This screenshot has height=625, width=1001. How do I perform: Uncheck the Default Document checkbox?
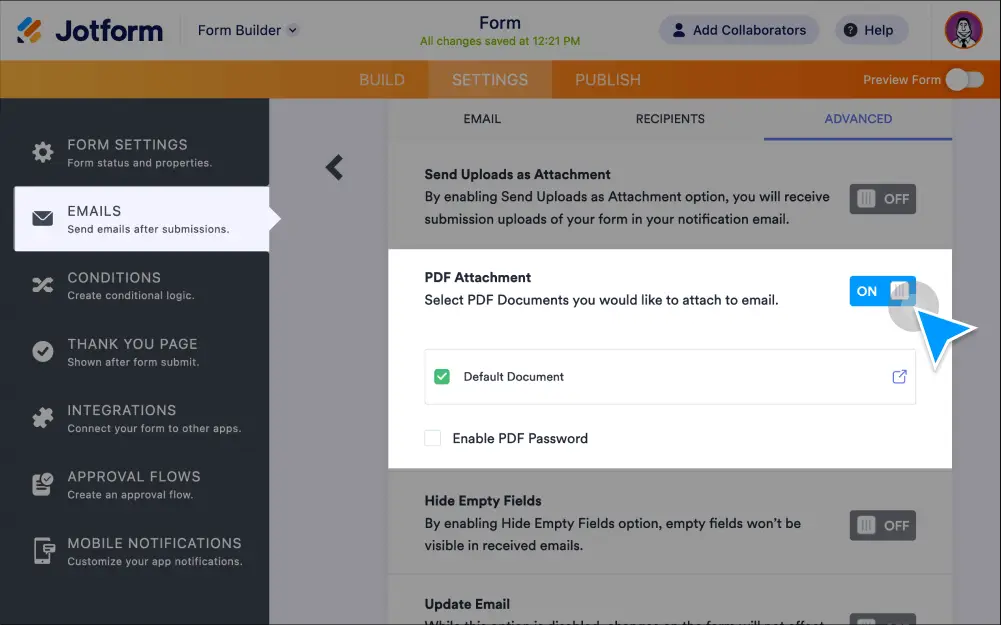pyautogui.click(x=441, y=377)
